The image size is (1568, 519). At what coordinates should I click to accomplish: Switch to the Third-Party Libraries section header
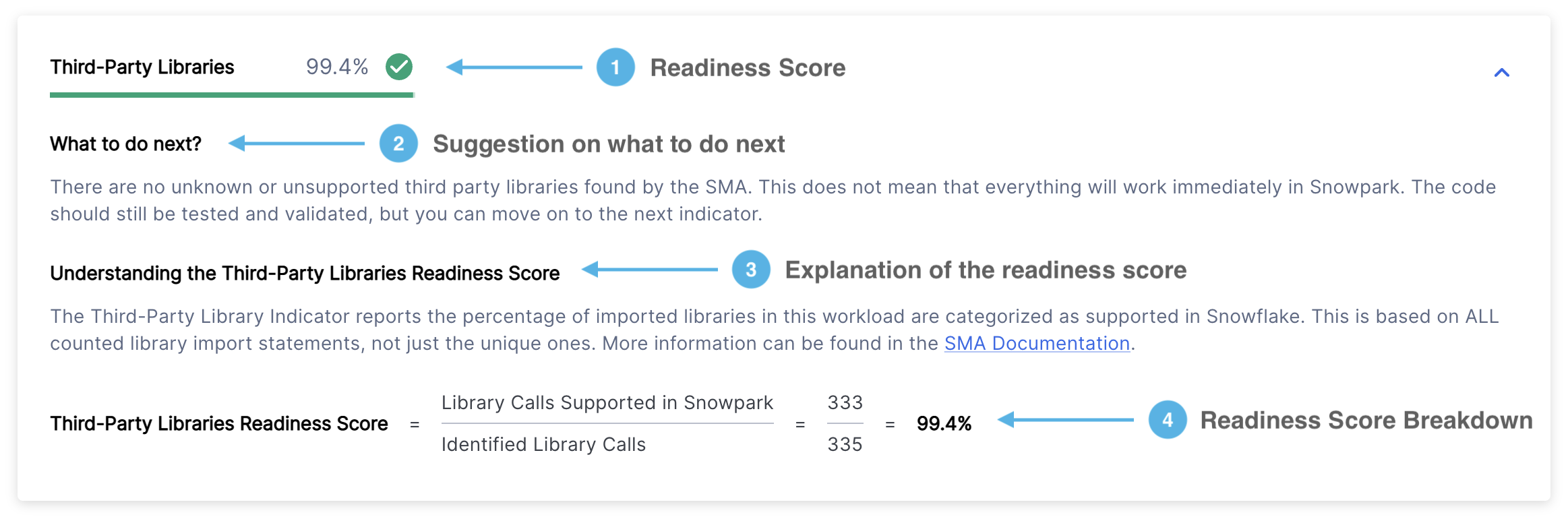point(141,67)
